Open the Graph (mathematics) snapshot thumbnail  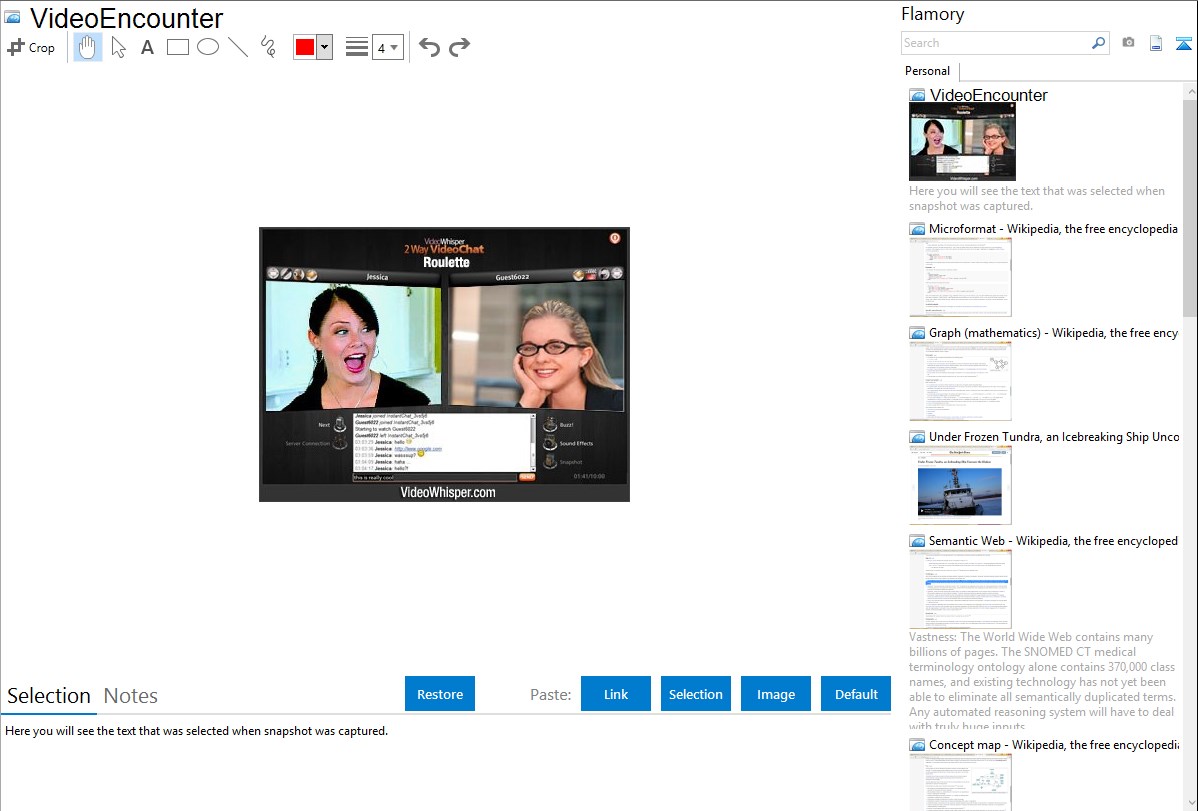(960, 381)
